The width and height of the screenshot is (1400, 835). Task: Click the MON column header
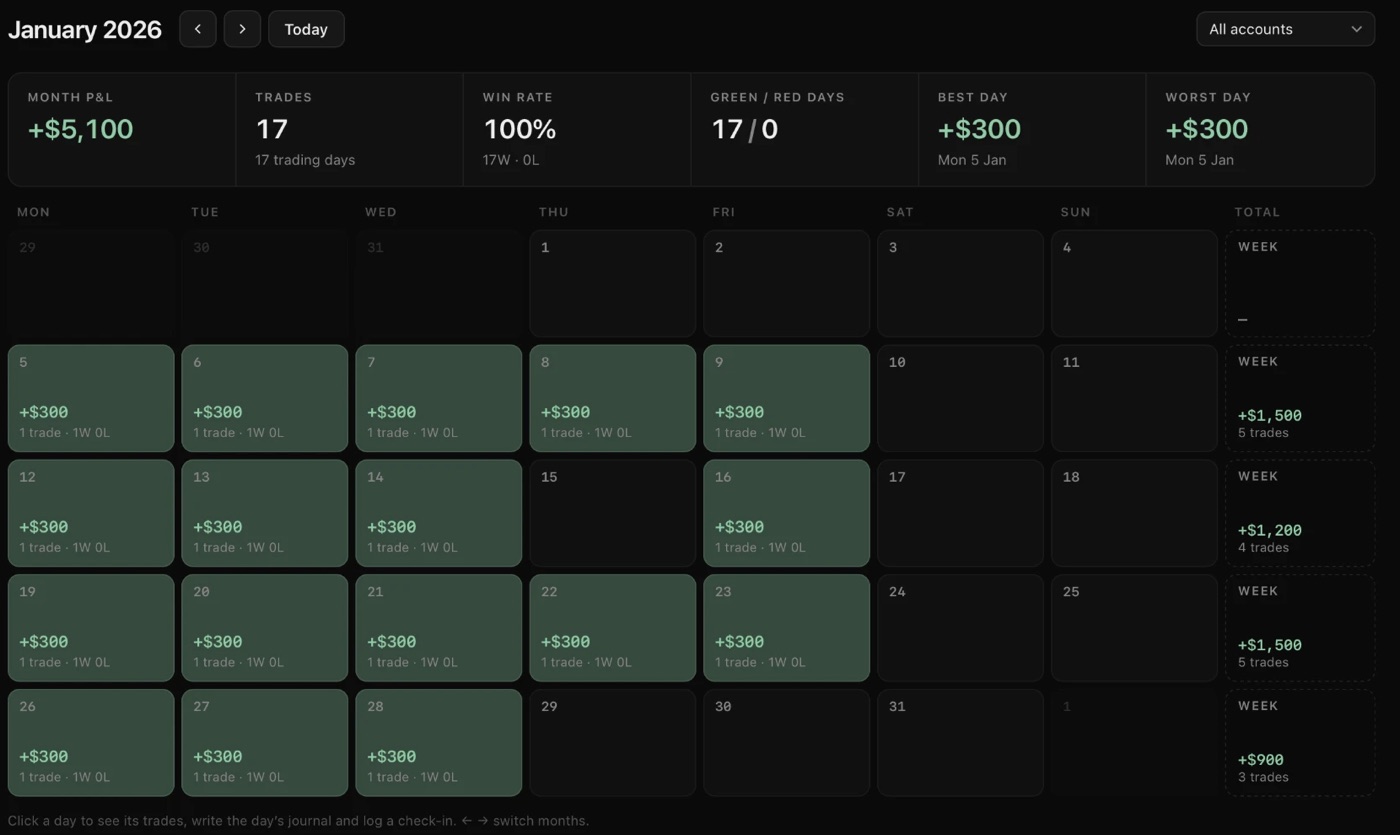34,212
